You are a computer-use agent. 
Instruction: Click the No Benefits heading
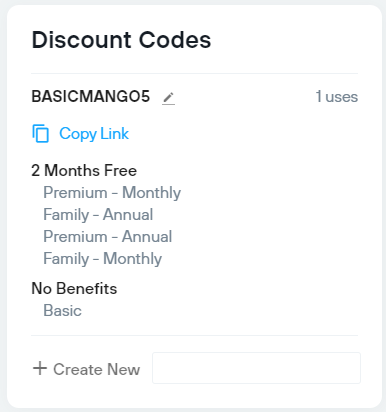tap(74, 288)
